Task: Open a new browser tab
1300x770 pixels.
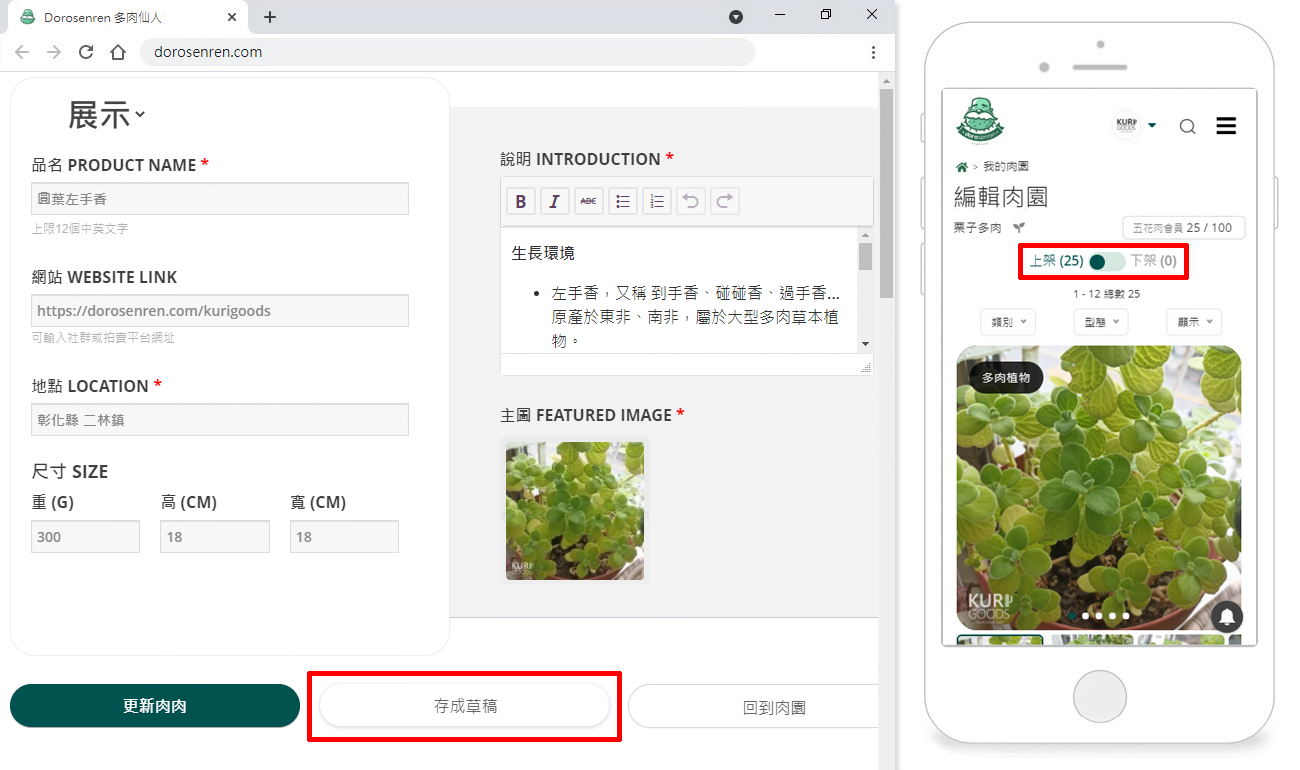Action: click(270, 17)
